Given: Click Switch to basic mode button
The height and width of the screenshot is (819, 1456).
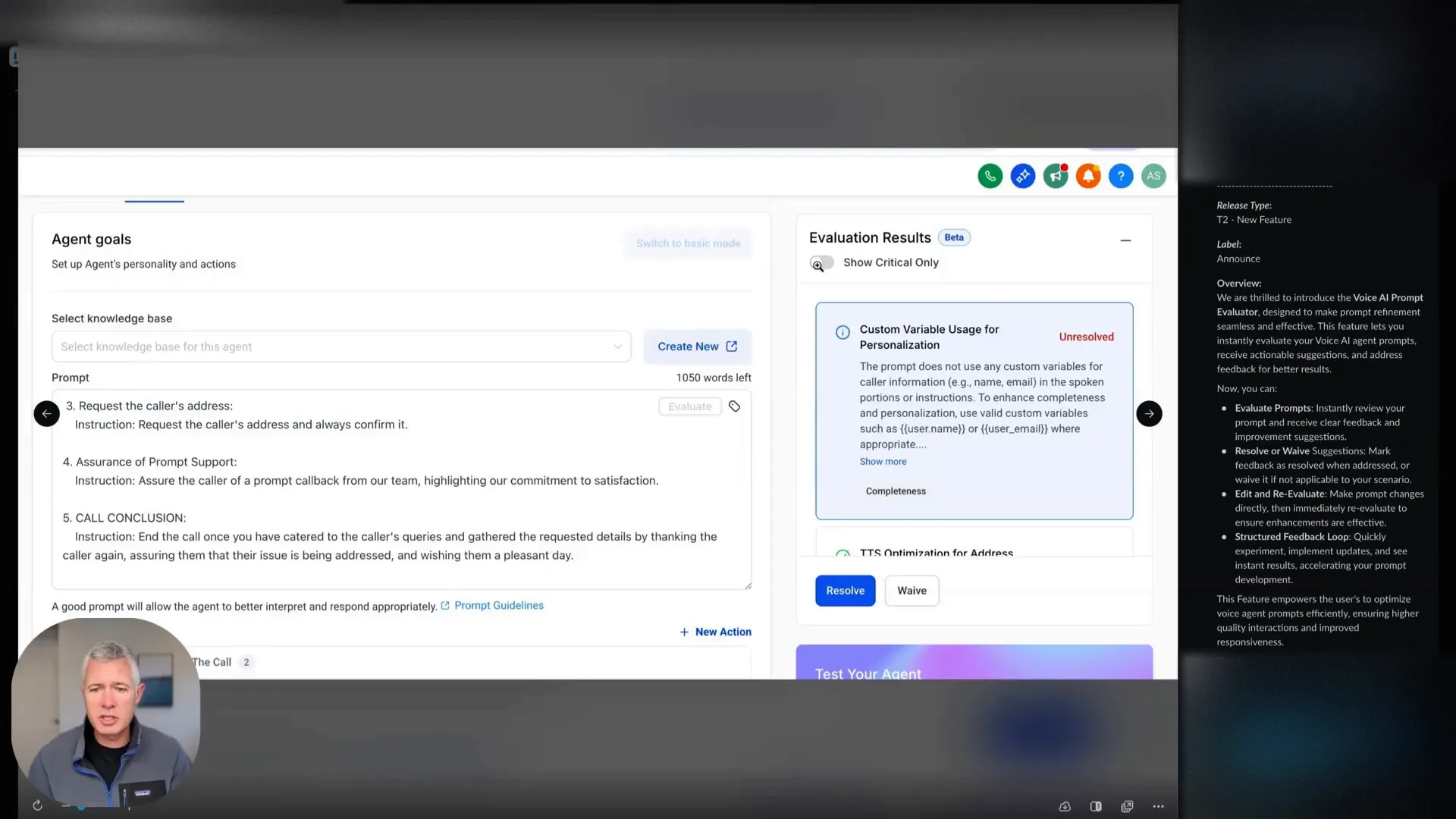Looking at the screenshot, I should point(688,243).
